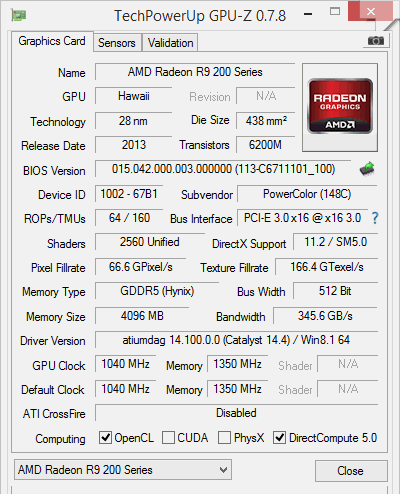Screen dimensions: 400x494
Task: Toggle the DirectCompute 5.0 checkbox
Action: tap(279, 438)
